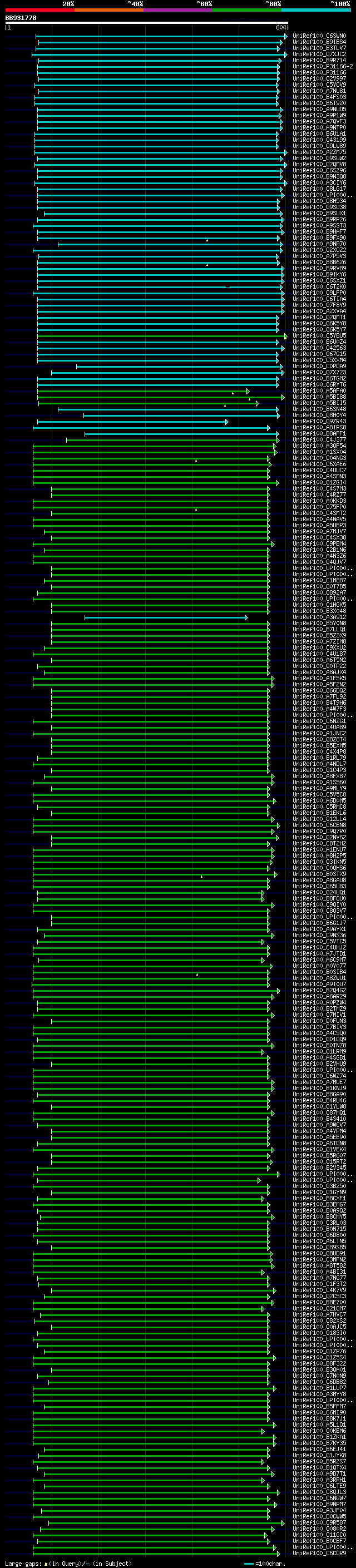Viewport: 356px width, 1568px height.
Task: Click the UniRef100_A5AFA0 label
Action: click(x=319, y=391)
